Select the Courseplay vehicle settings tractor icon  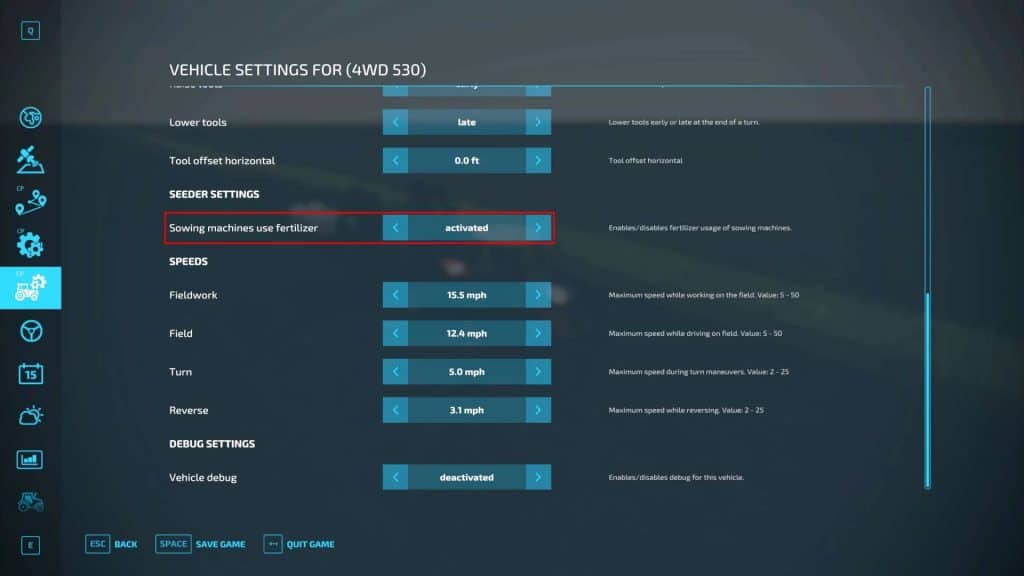[x=30, y=288]
